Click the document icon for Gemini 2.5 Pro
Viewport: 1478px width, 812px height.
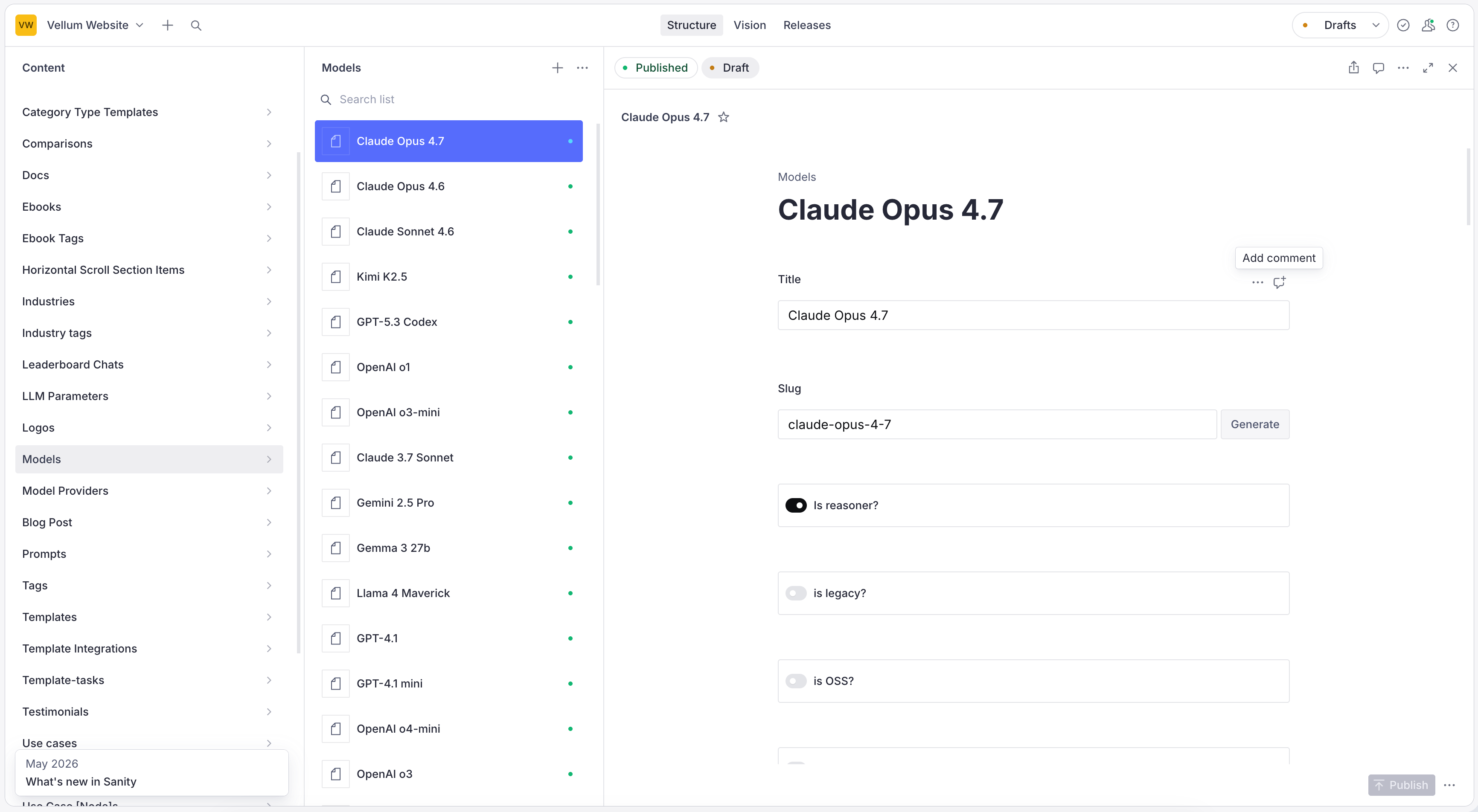(336, 503)
